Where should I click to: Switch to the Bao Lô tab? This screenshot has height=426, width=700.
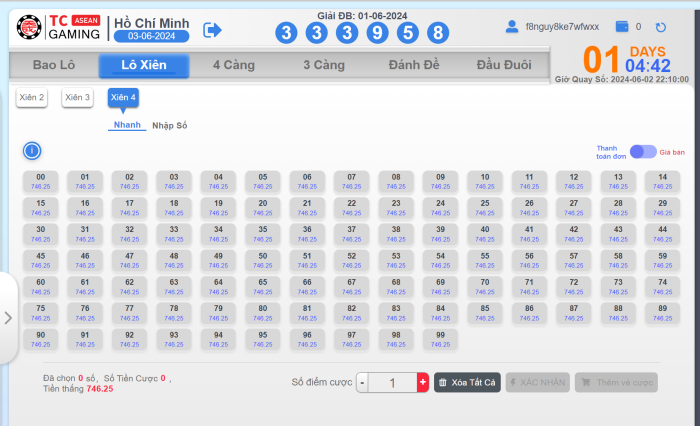click(53, 66)
